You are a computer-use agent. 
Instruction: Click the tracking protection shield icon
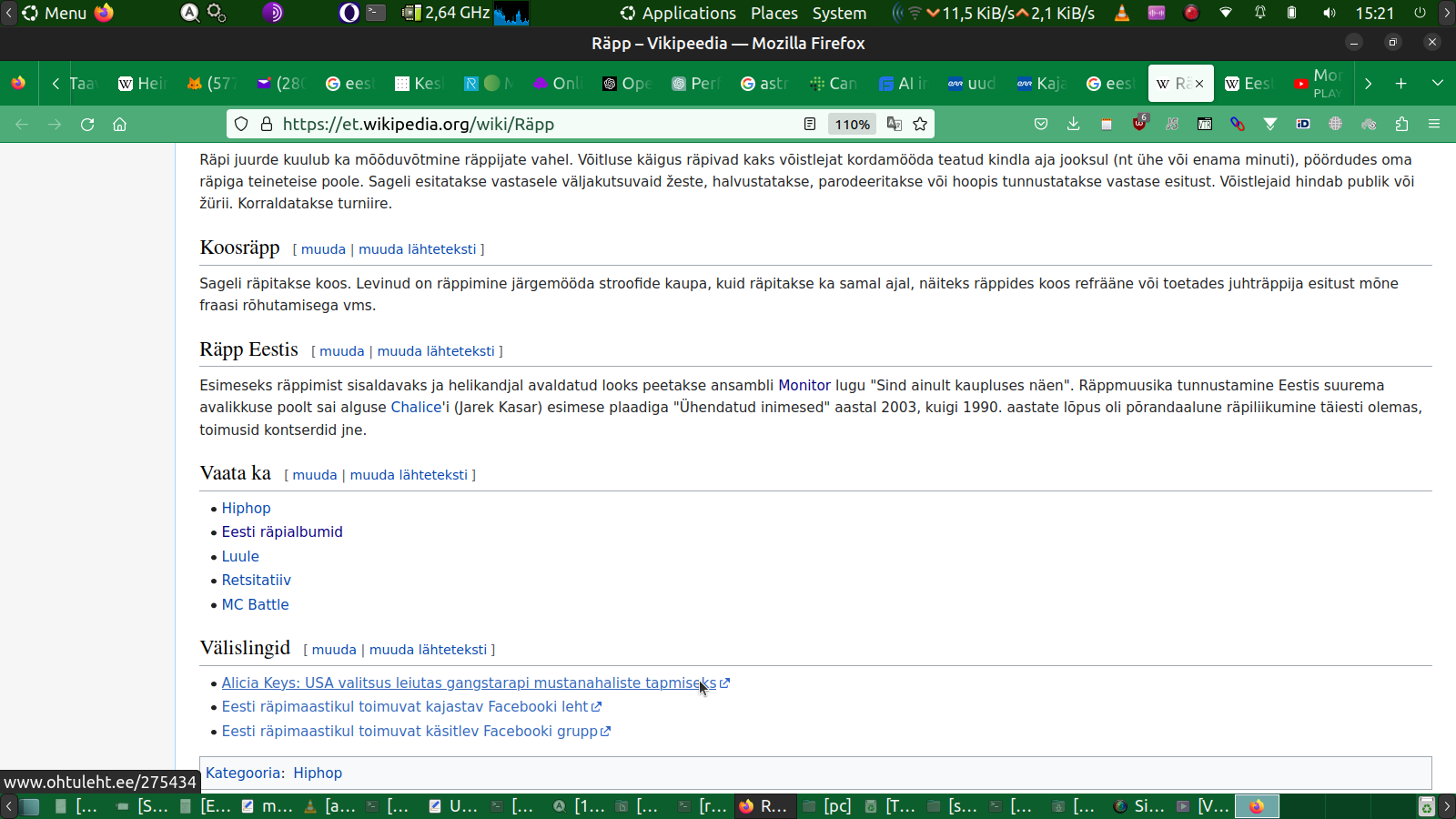pyautogui.click(x=241, y=125)
